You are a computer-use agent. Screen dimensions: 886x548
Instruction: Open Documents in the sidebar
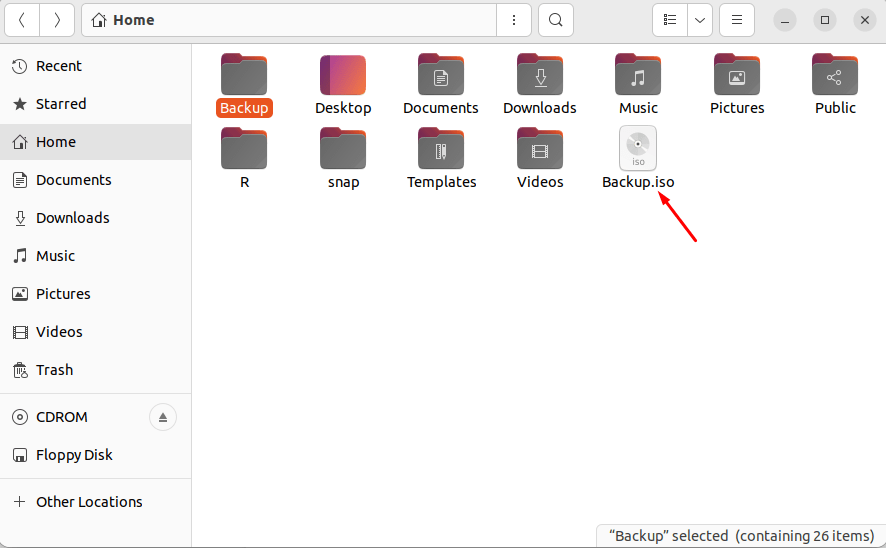point(95,180)
